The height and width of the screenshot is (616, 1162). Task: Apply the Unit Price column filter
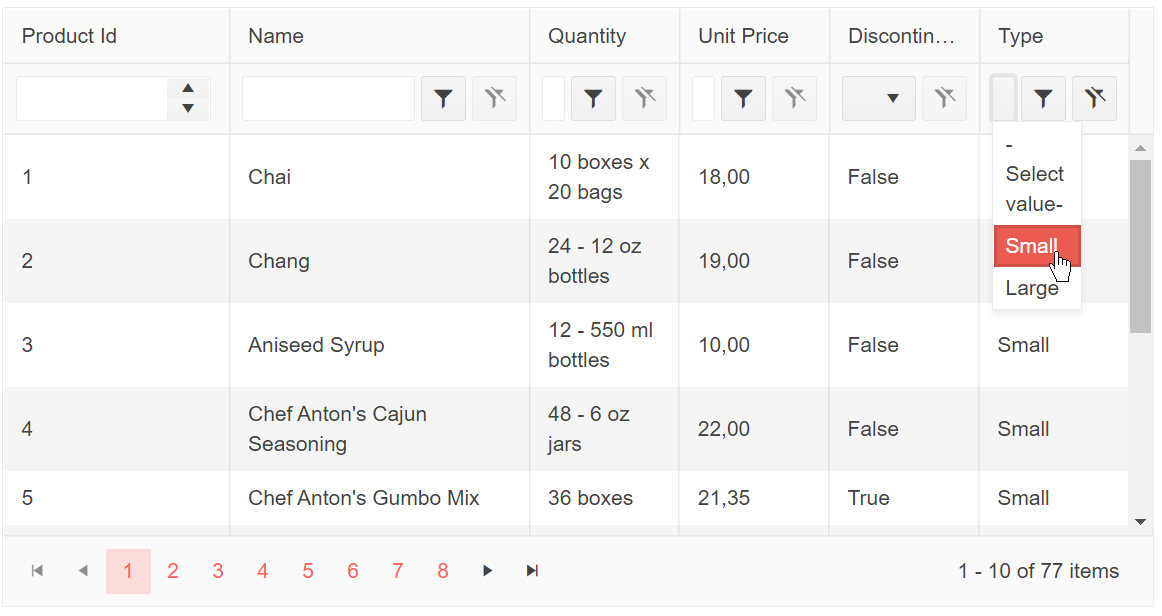point(743,98)
